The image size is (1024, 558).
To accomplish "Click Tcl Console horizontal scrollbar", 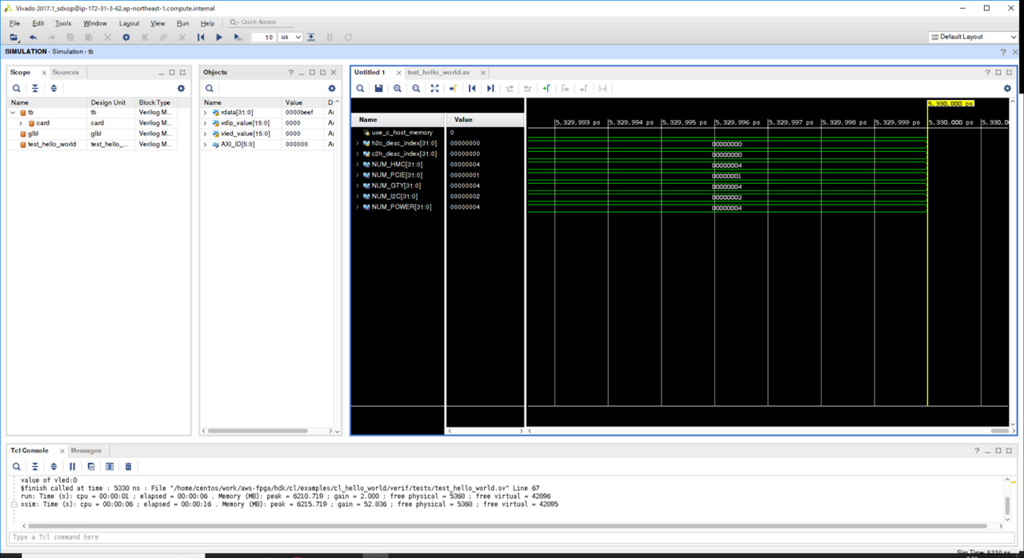I will [x=507, y=526].
